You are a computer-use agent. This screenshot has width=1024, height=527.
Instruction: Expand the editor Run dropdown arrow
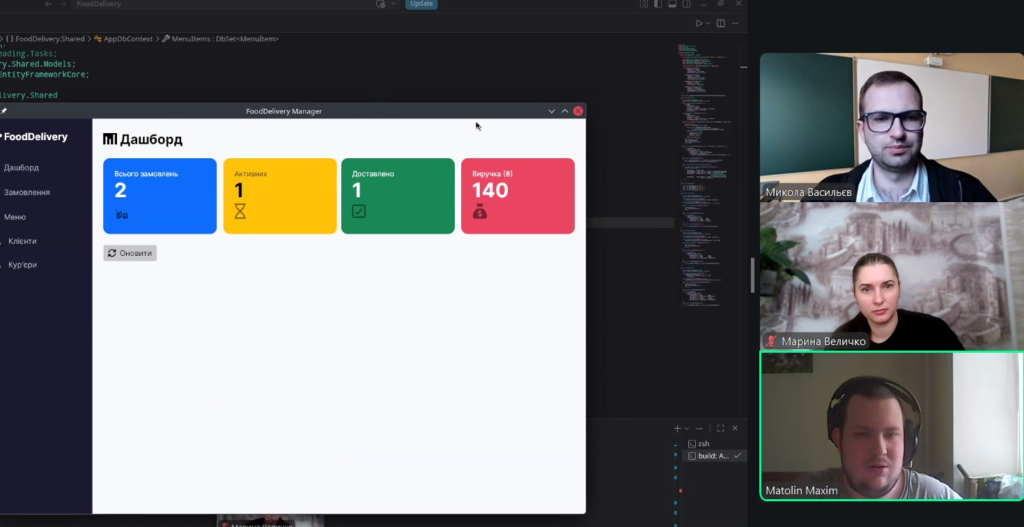pyautogui.click(x=709, y=23)
